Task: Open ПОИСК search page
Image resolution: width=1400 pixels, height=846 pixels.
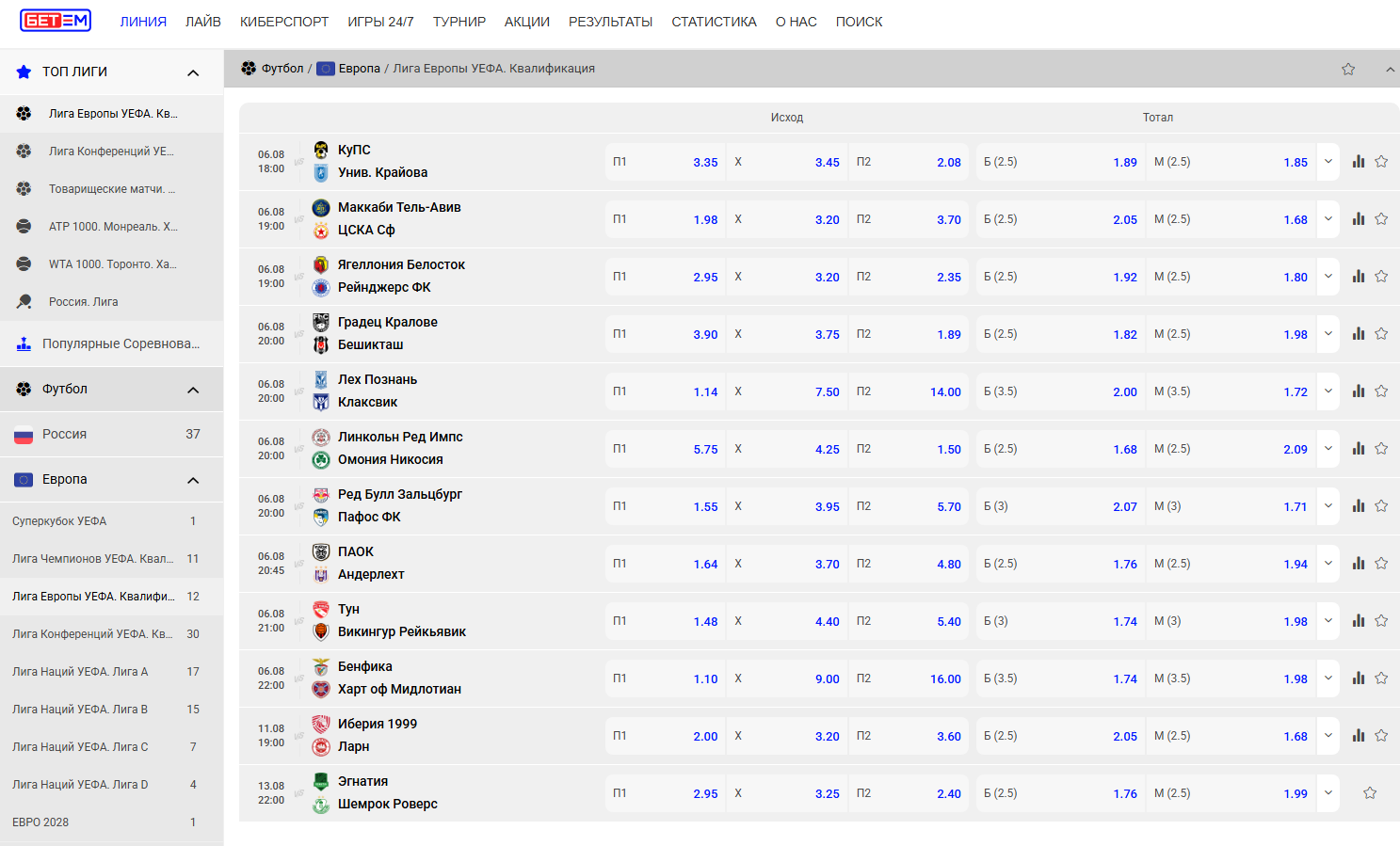Action: 859,22
